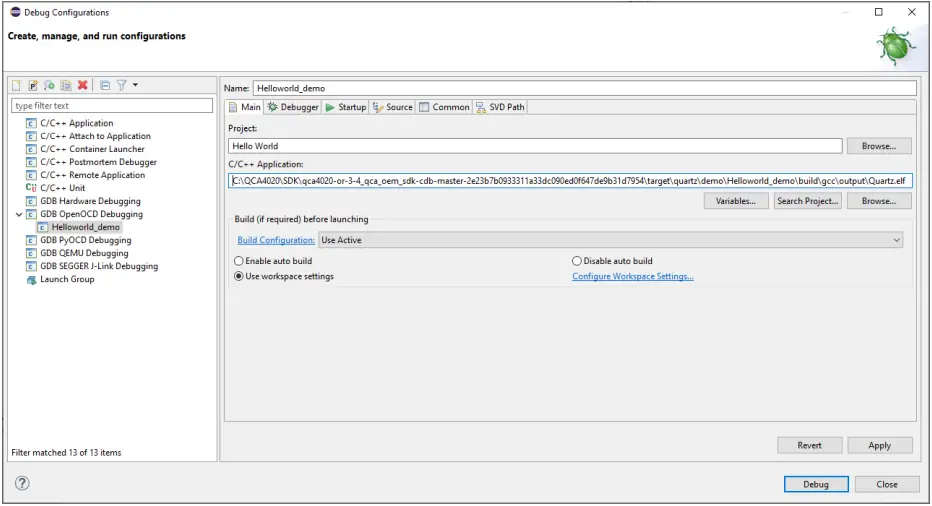Click the Duplicate launch configuration icon

click(66, 85)
